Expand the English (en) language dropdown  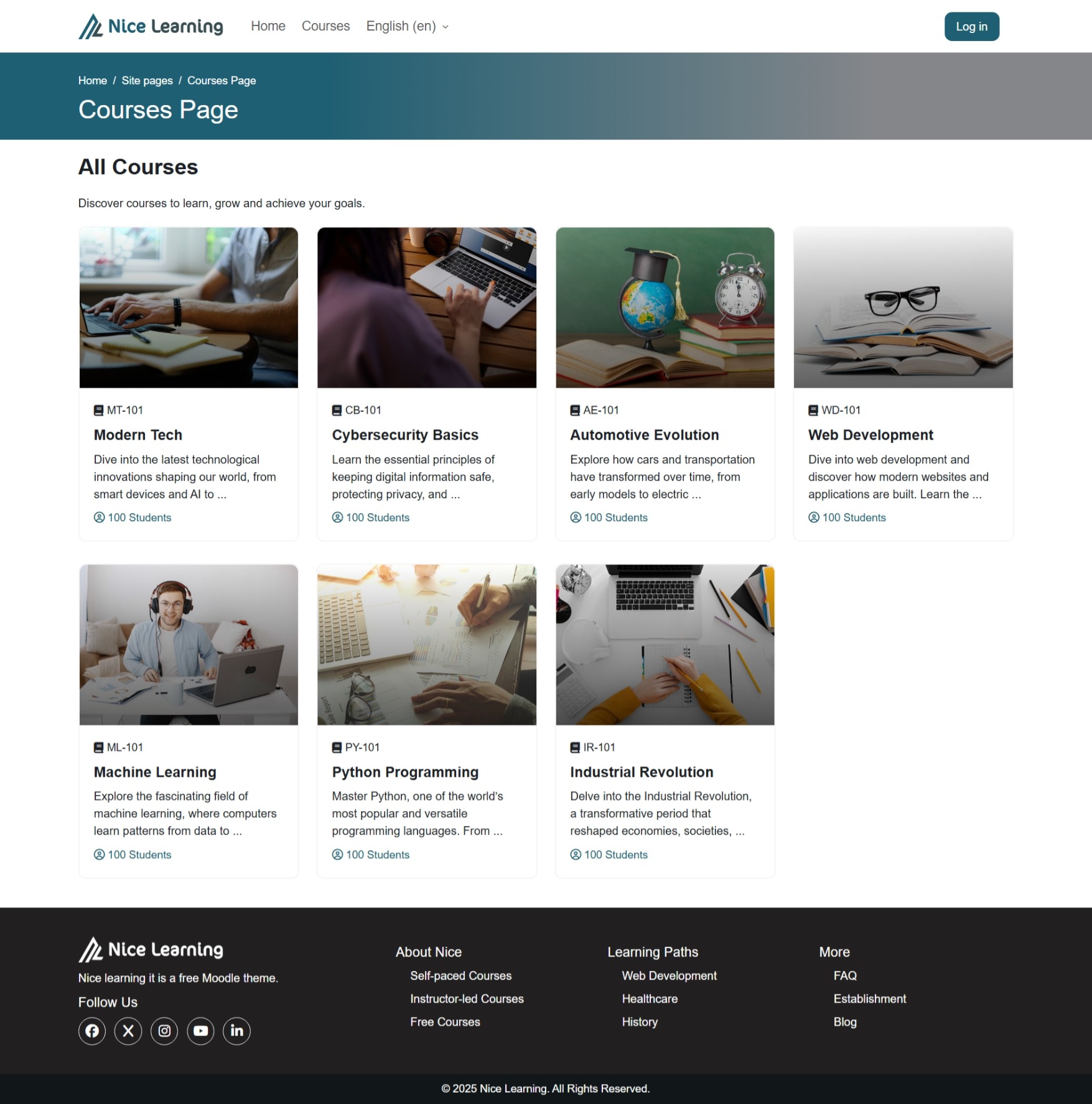[x=407, y=26]
